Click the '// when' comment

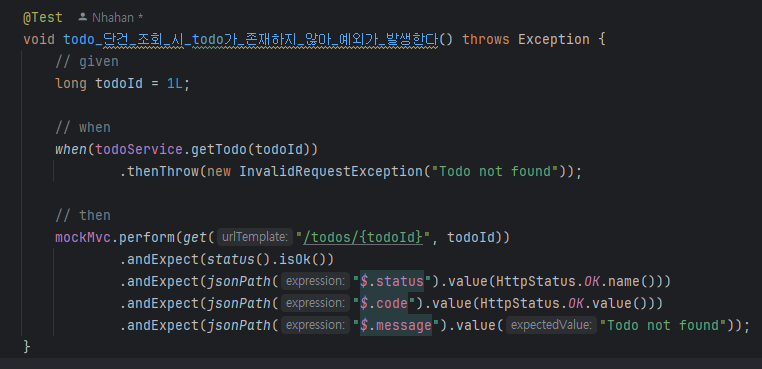tap(83, 127)
